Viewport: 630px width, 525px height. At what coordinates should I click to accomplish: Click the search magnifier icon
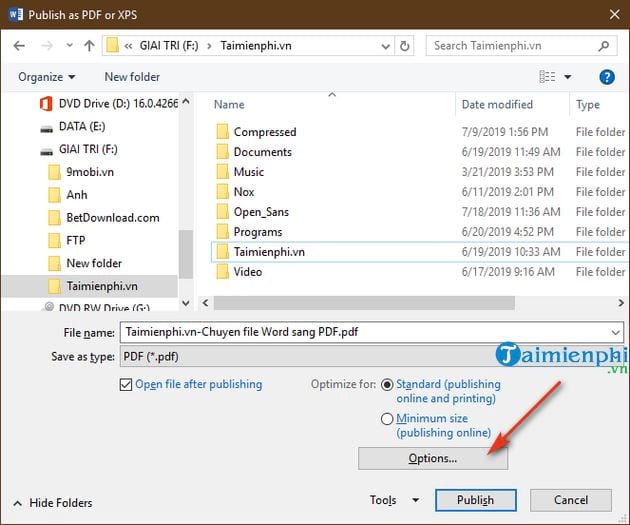click(603, 46)
